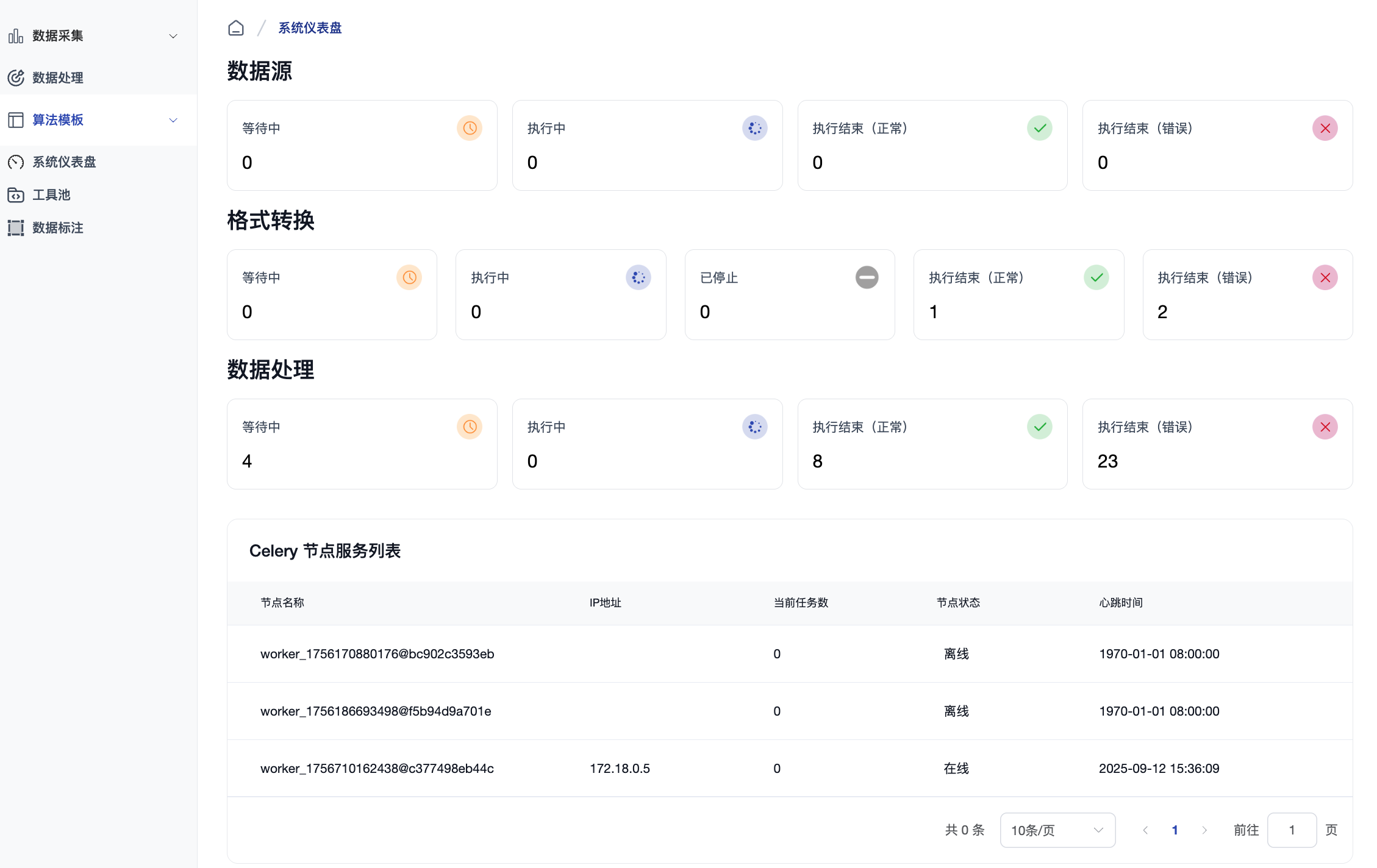The image size is (1377, 868).
Task: Click the previous page arrow
Action: coord(1145,830)
